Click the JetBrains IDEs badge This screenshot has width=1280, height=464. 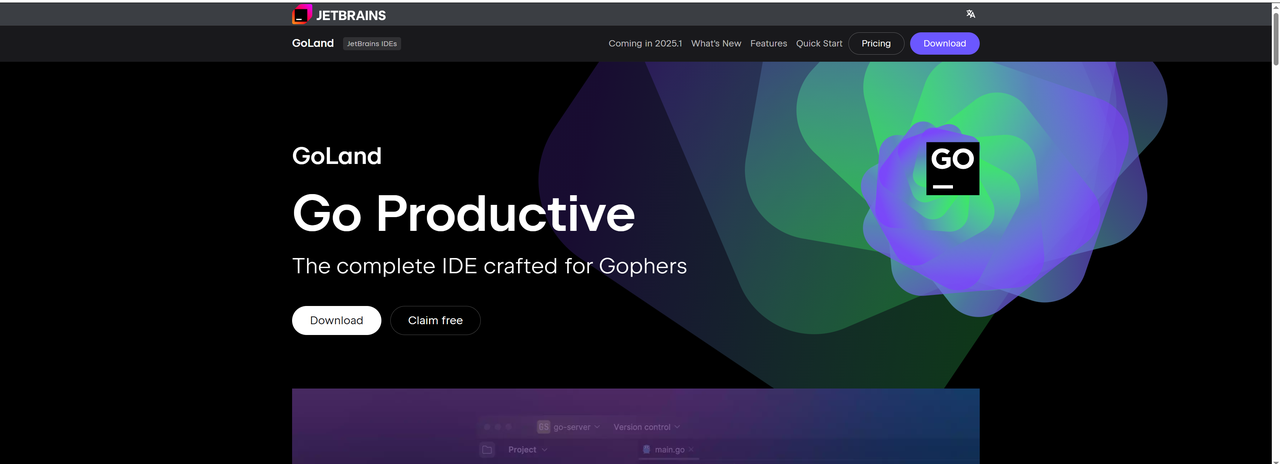[x=372, y=43]
